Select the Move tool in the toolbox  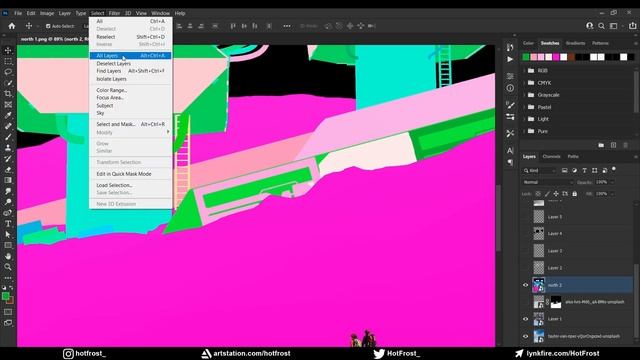[8, 50]
